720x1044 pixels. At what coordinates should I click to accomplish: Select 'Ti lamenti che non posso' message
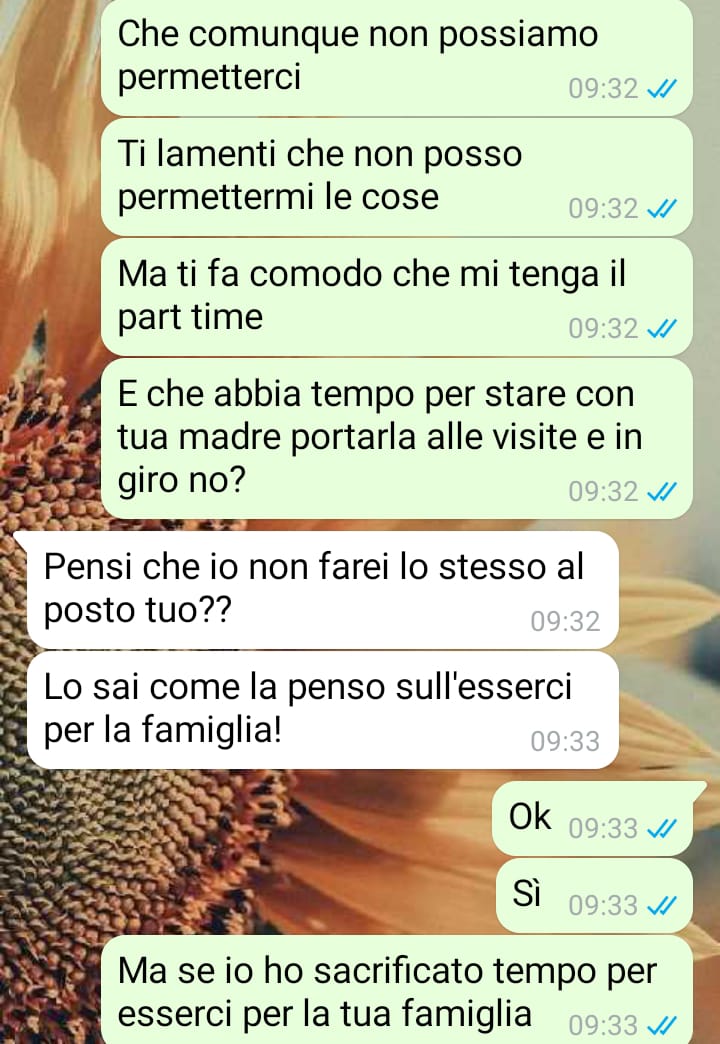[397, 177]
